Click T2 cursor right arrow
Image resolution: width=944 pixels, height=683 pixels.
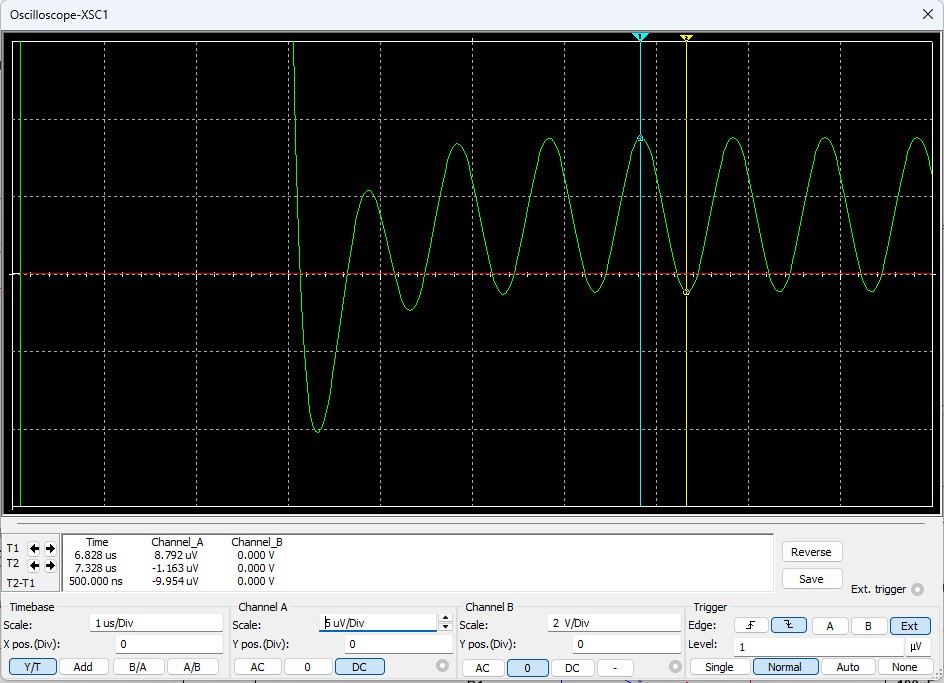pyautogui.click(x=49, y=565)
